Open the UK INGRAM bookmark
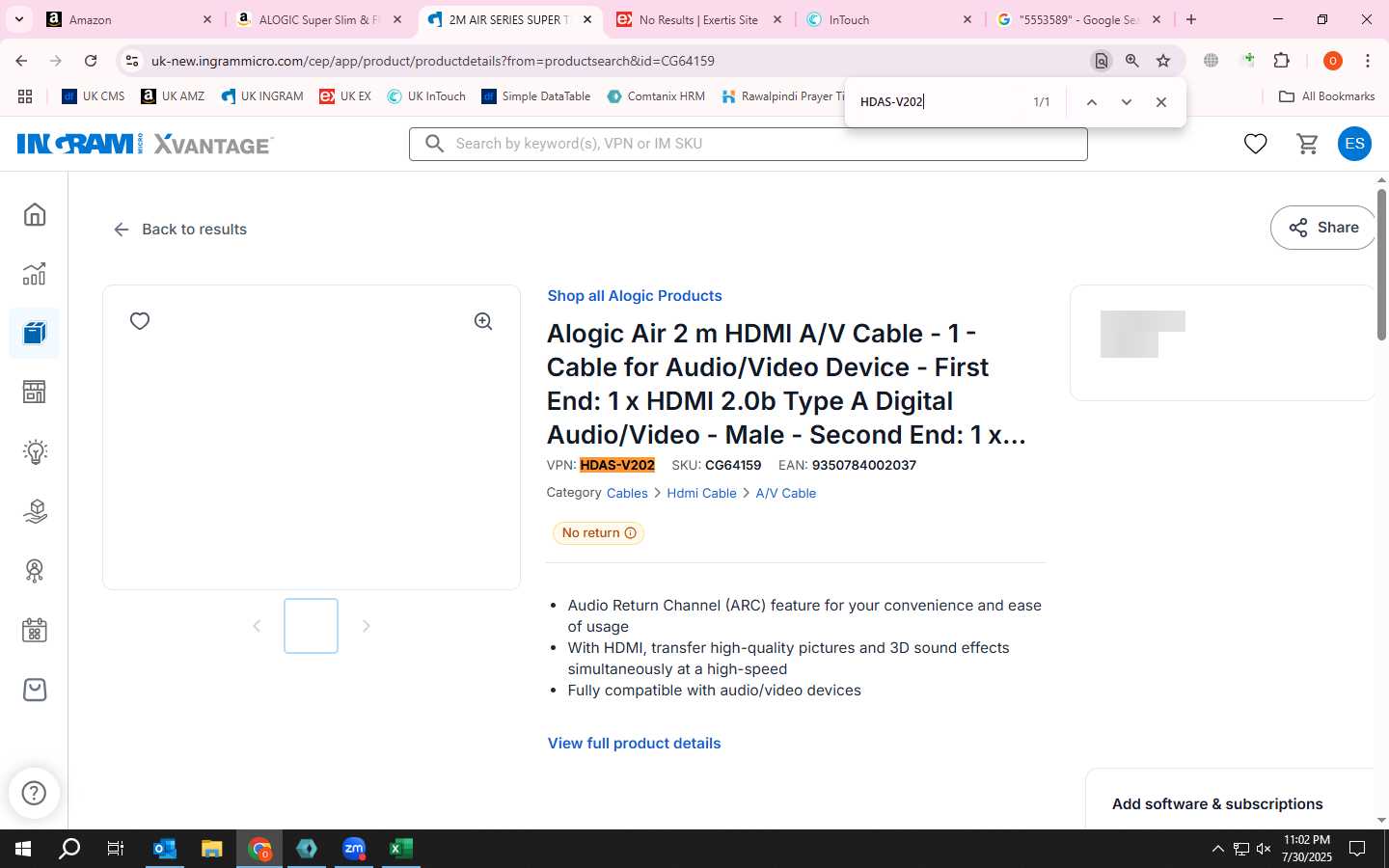 pyautogui.click(x=261, y=96)
